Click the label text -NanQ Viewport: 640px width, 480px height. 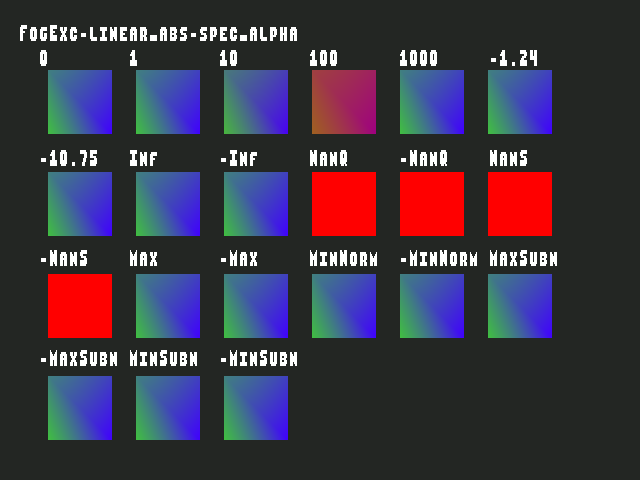(424, 158)
